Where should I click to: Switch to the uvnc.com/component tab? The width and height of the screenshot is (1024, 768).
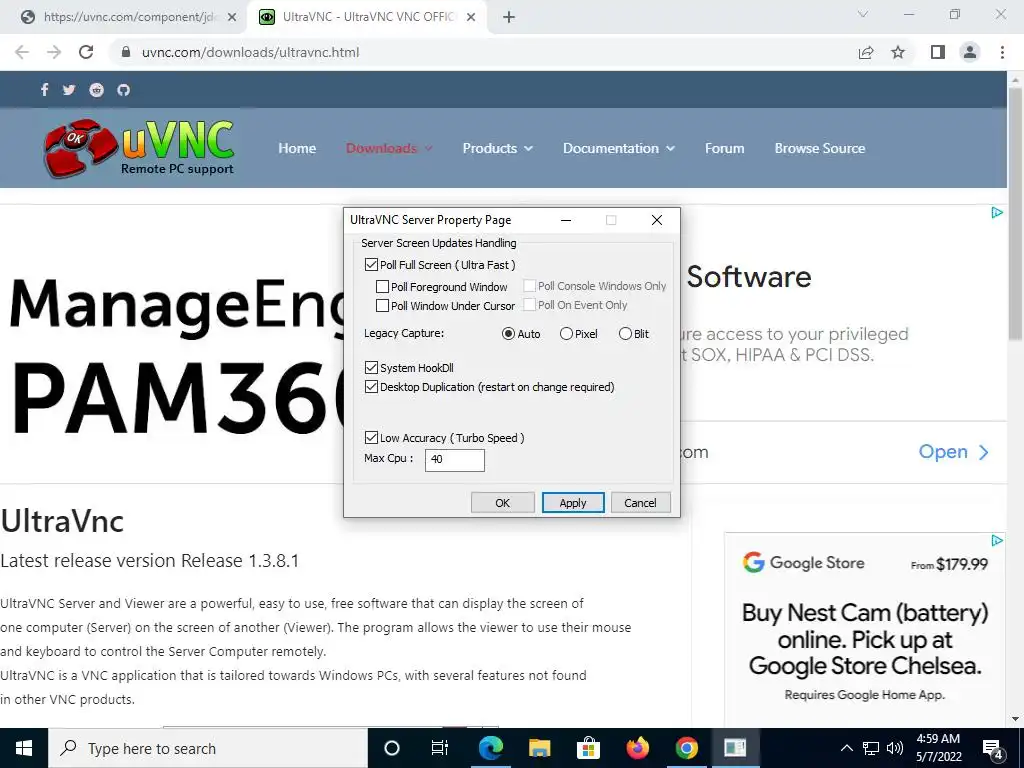[129, 17]
